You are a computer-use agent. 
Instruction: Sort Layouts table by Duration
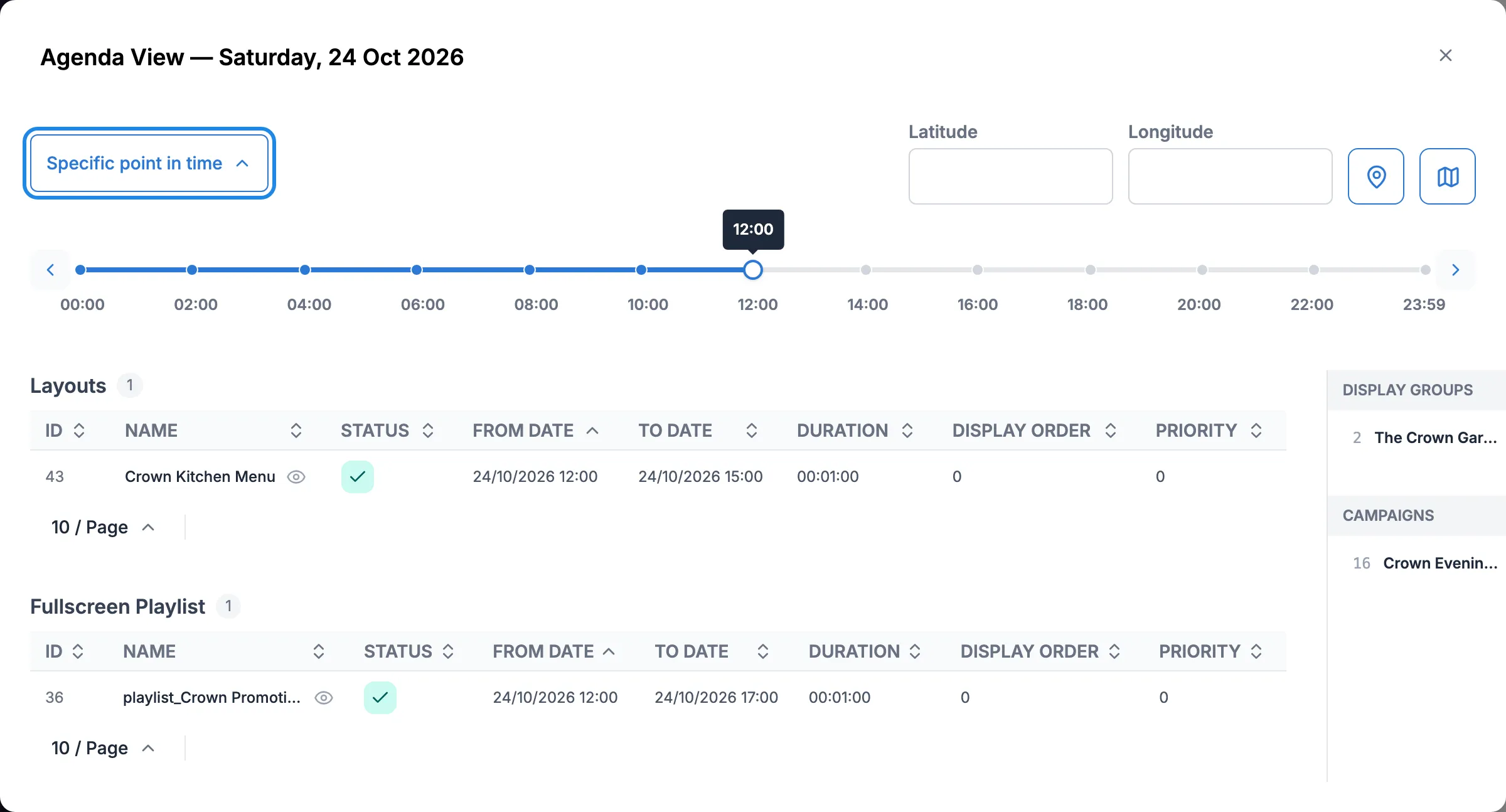907,430
